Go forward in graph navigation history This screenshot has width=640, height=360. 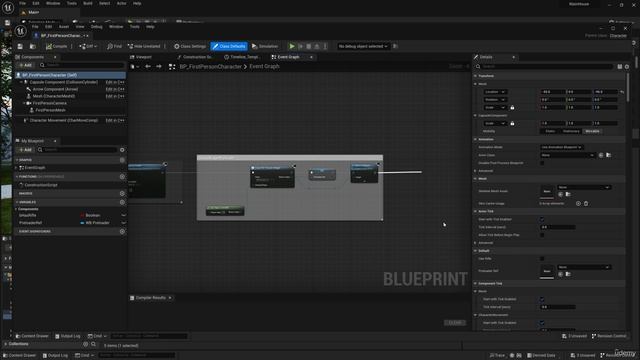coord(159,67)
